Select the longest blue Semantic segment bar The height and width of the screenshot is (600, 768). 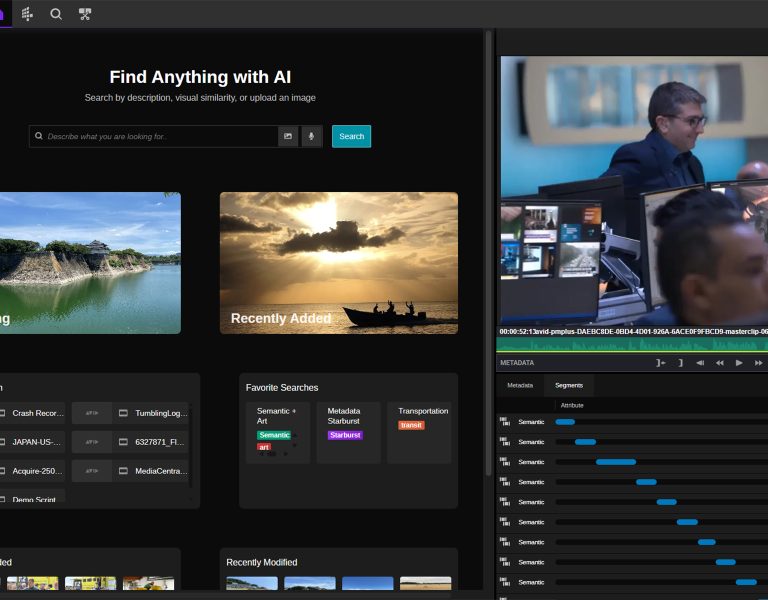616,462
